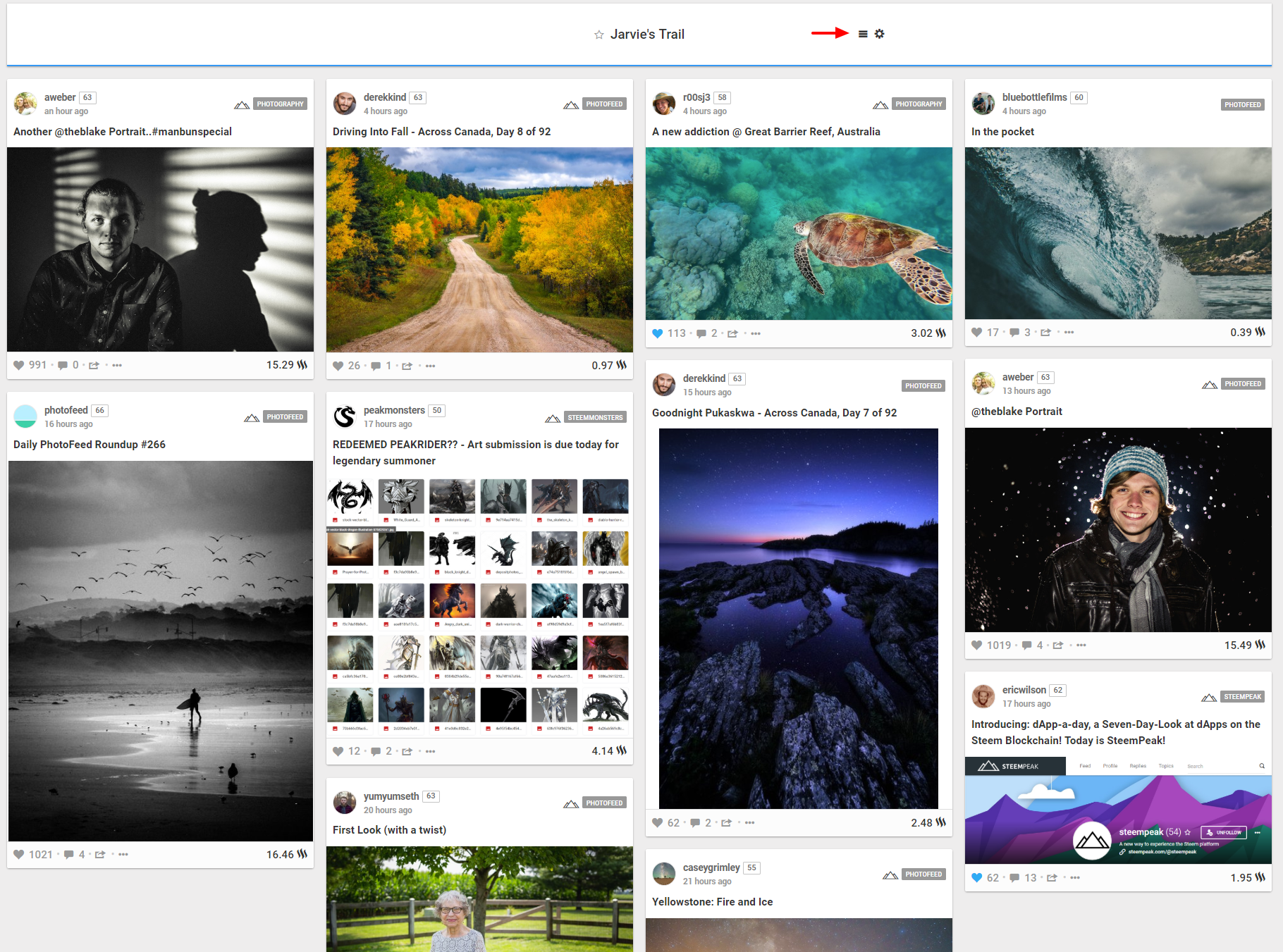Reblog the @theblake Portrait post

(x=1057, y=645)
